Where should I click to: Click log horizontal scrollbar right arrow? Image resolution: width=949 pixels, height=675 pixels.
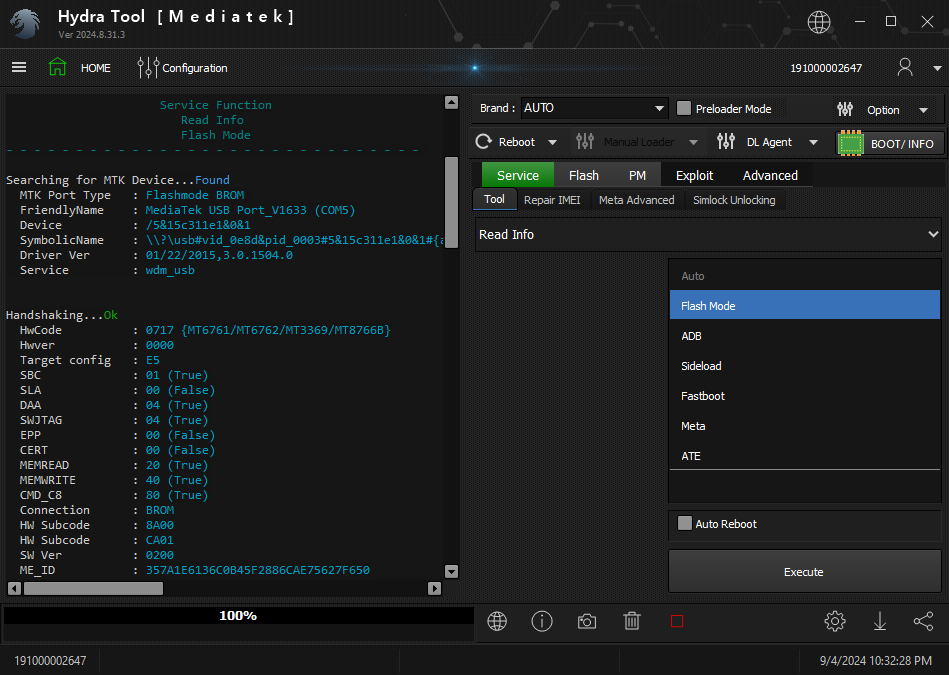[434, 588]
